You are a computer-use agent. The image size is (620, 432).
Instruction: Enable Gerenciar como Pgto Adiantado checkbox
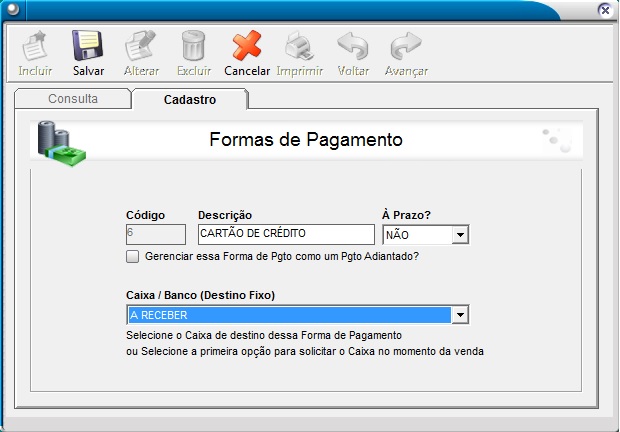[133, 257]
